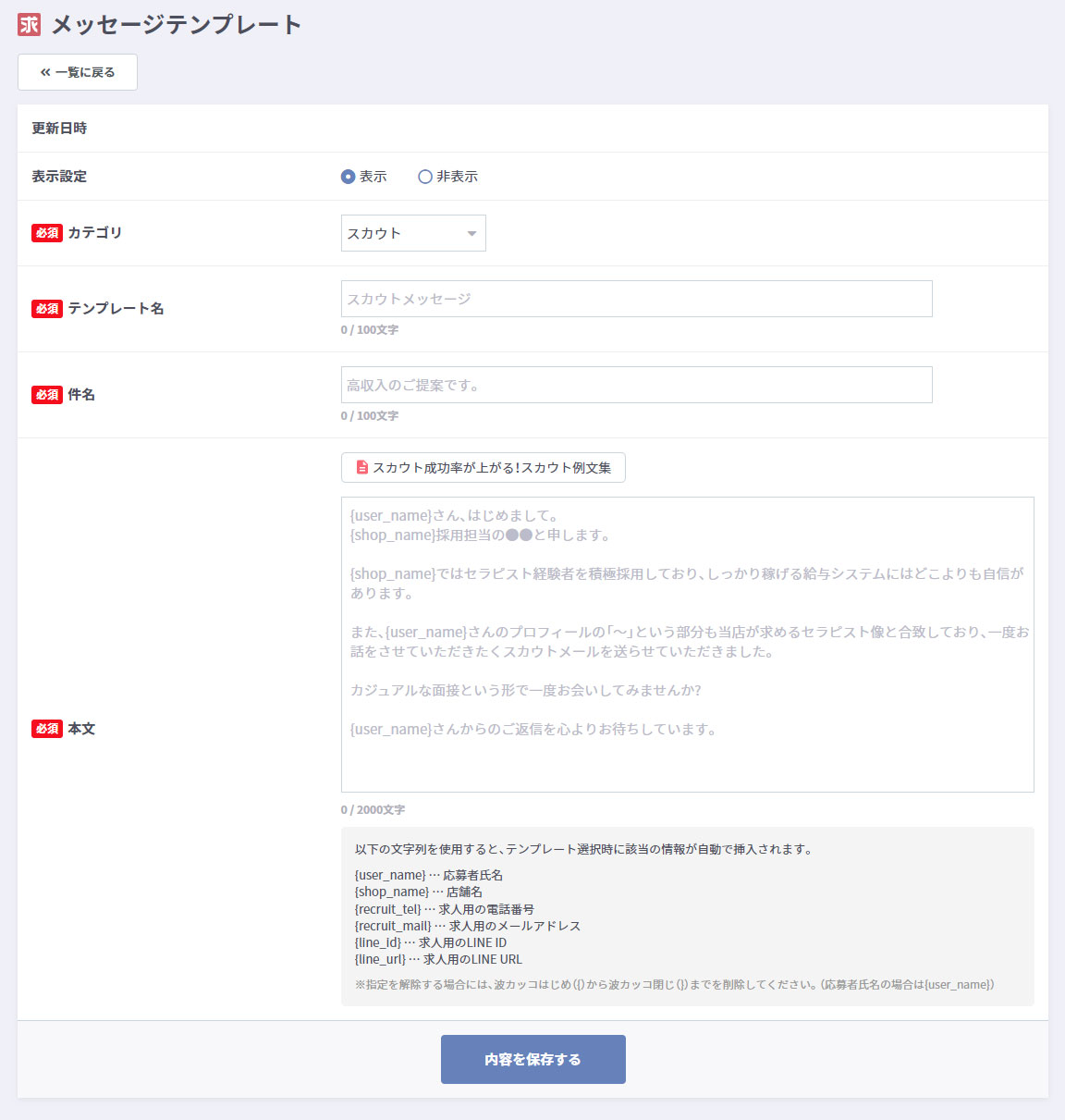Save with the 内容を保存する button

coord(532,1059)
